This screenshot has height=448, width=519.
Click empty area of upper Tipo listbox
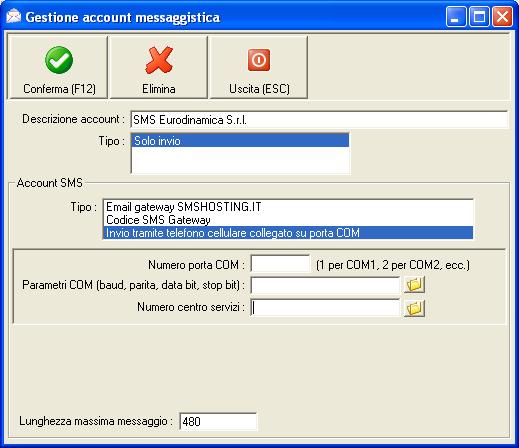click(x=240, y=160)
